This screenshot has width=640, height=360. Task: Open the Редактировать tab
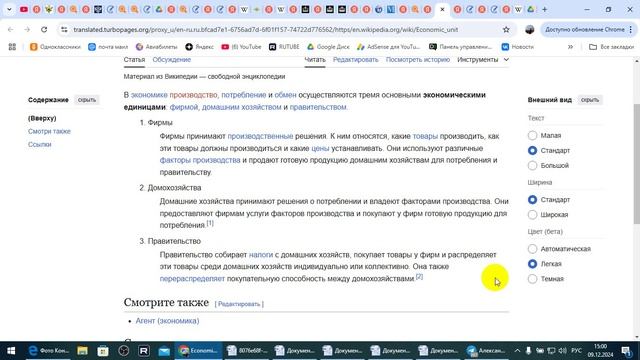point(356,60)
